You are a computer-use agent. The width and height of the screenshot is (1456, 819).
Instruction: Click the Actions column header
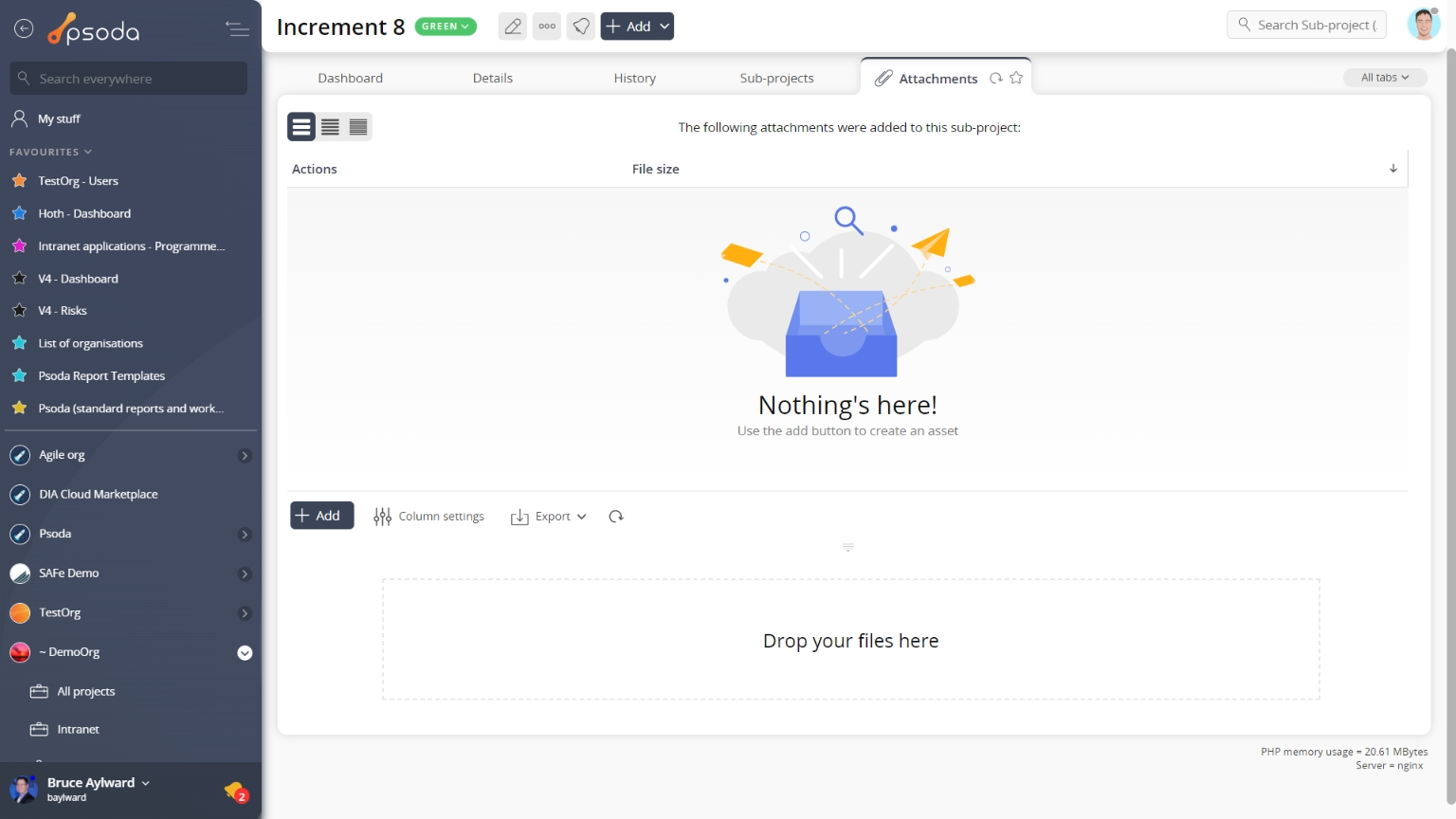tap(315, 169)
